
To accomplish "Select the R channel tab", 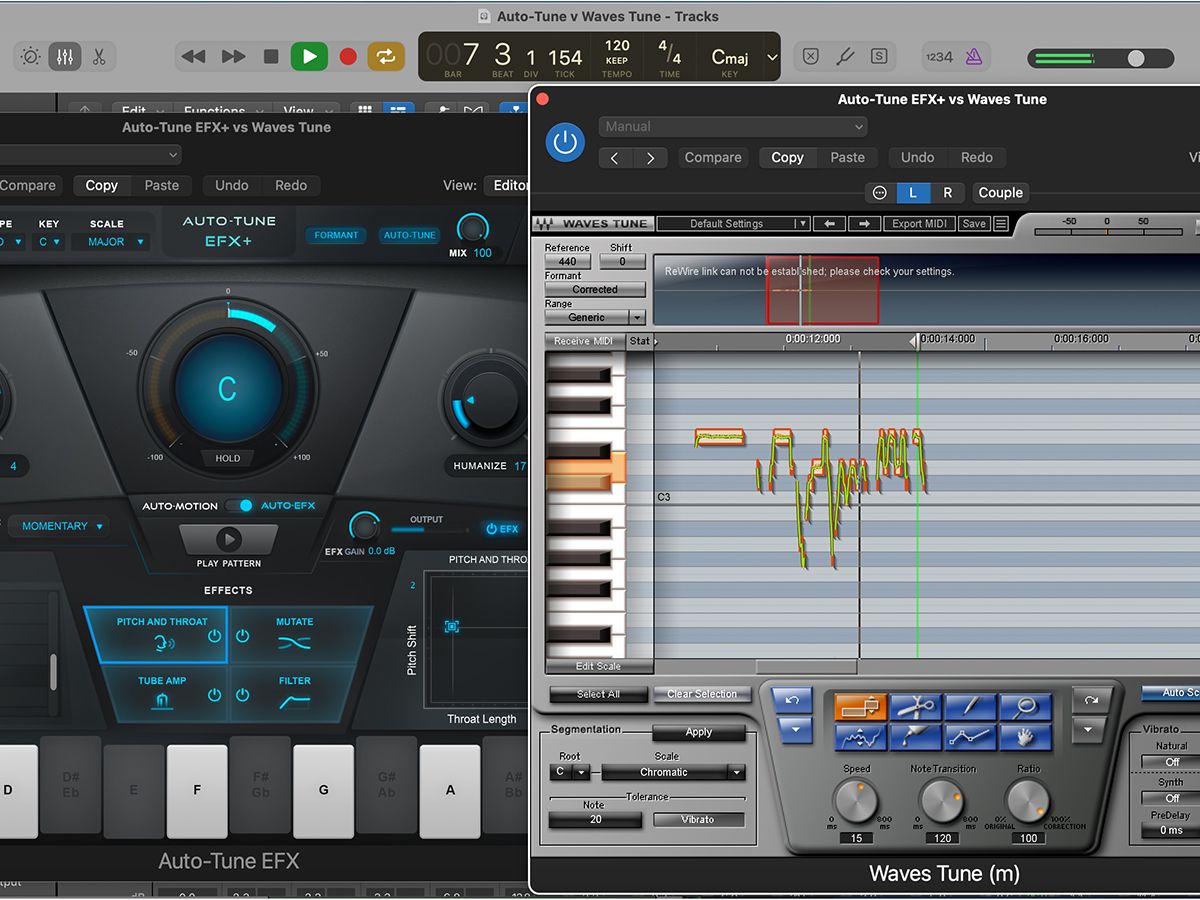I will pyautogui.click(x=947, y=193).
